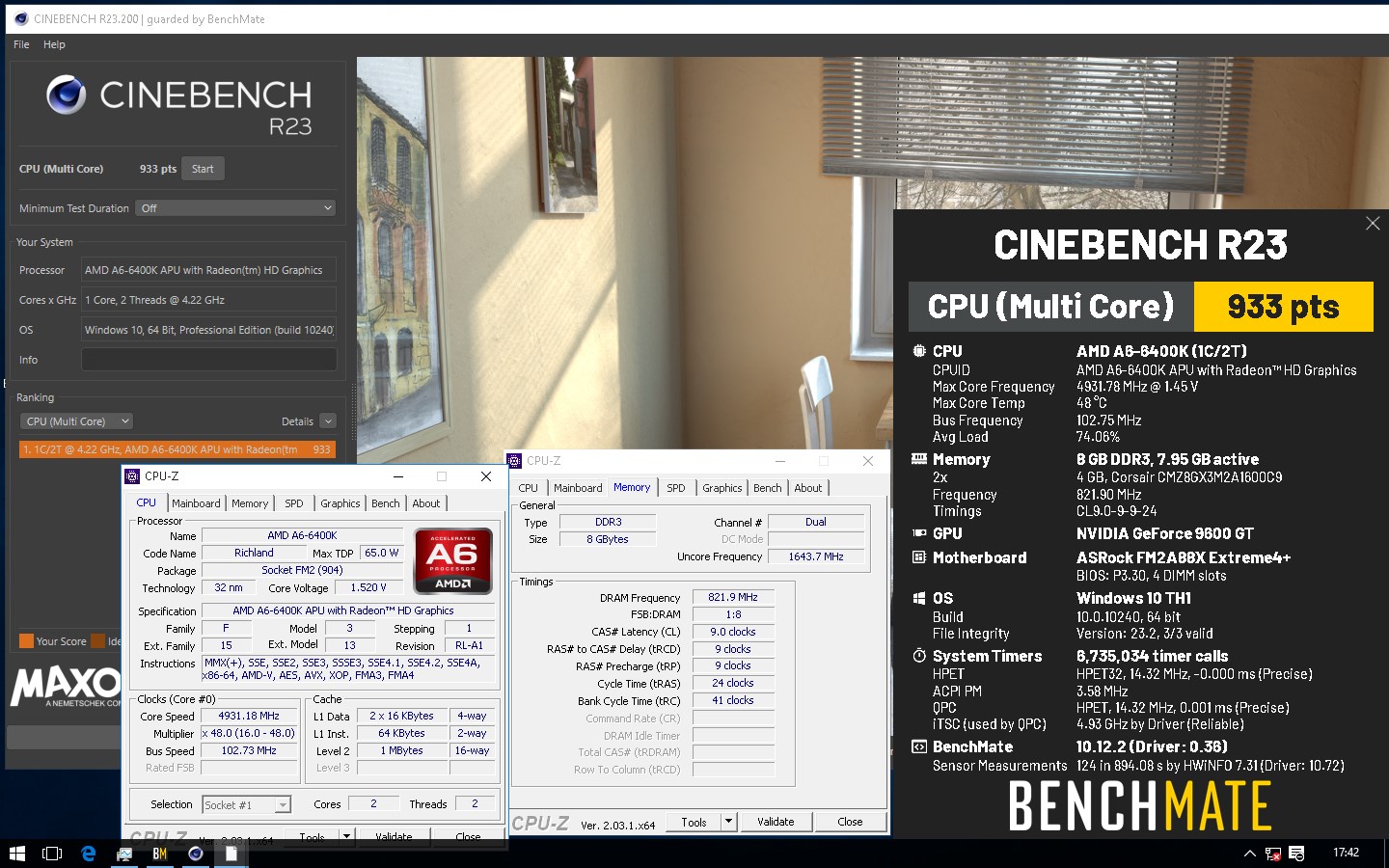
Task: Open SPD tab in CPU-Z Memory window
Action: point(676,488)
